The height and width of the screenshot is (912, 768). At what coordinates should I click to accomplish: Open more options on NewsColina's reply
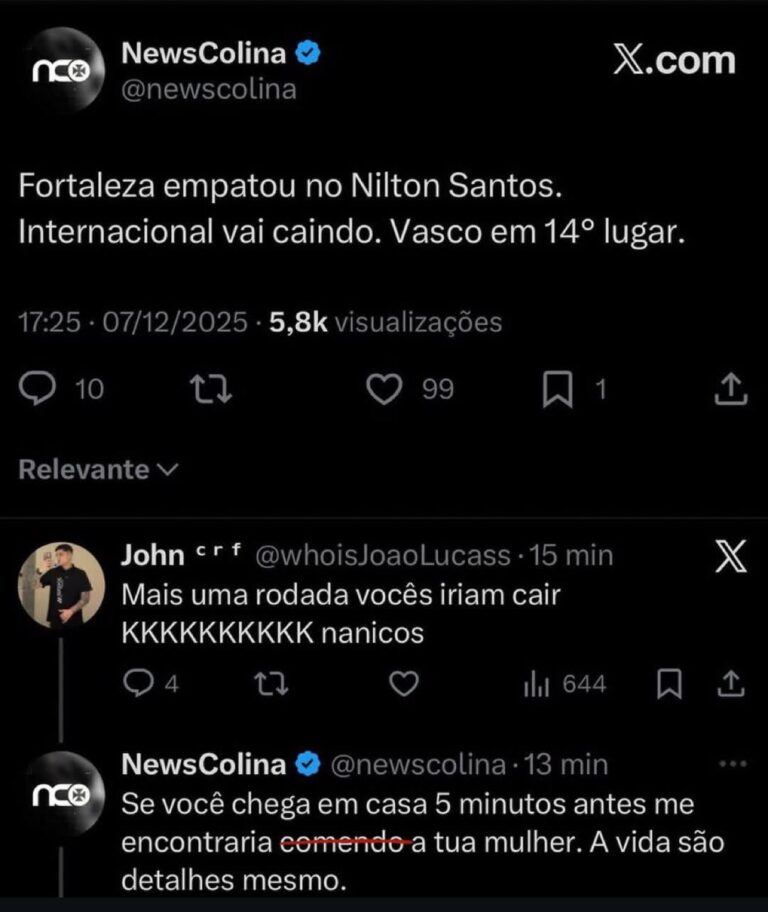[733, 764]
